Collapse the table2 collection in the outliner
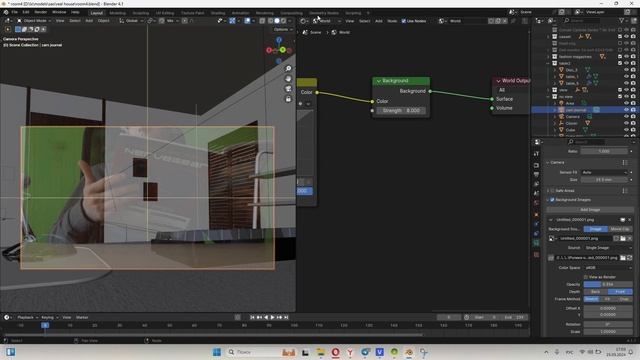This screenshot has height=360, width=640. tap(548, 63)
